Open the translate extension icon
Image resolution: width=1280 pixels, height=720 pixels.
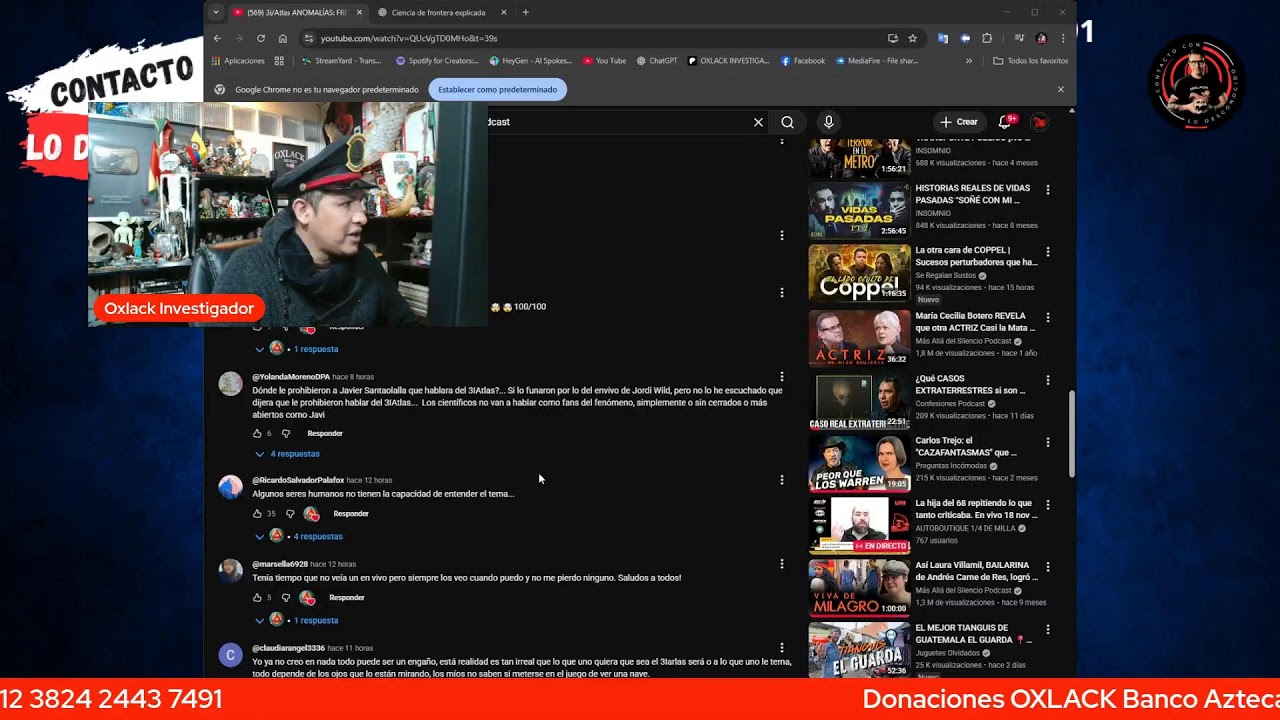pos(943,38)
